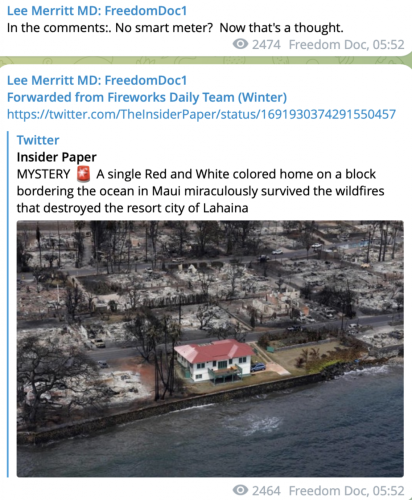Click the red-roofed house in the photo
The height and width of the screenshot is (500, 412).
[x=215, y=360]
